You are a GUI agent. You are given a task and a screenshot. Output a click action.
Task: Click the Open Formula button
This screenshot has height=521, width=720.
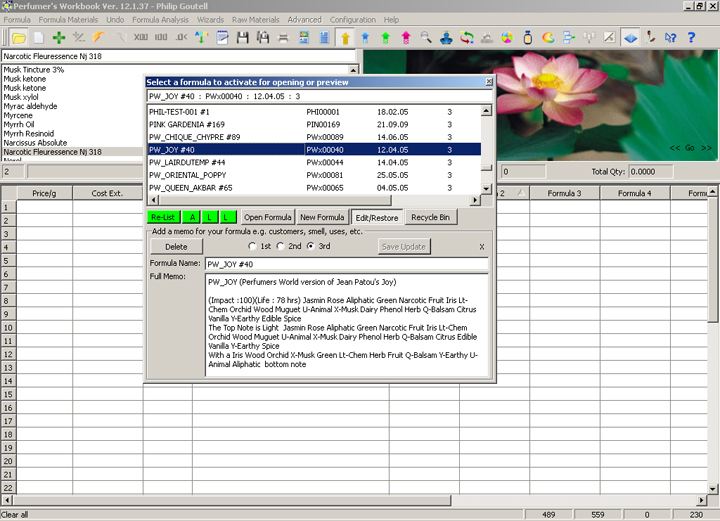[267, 217]
